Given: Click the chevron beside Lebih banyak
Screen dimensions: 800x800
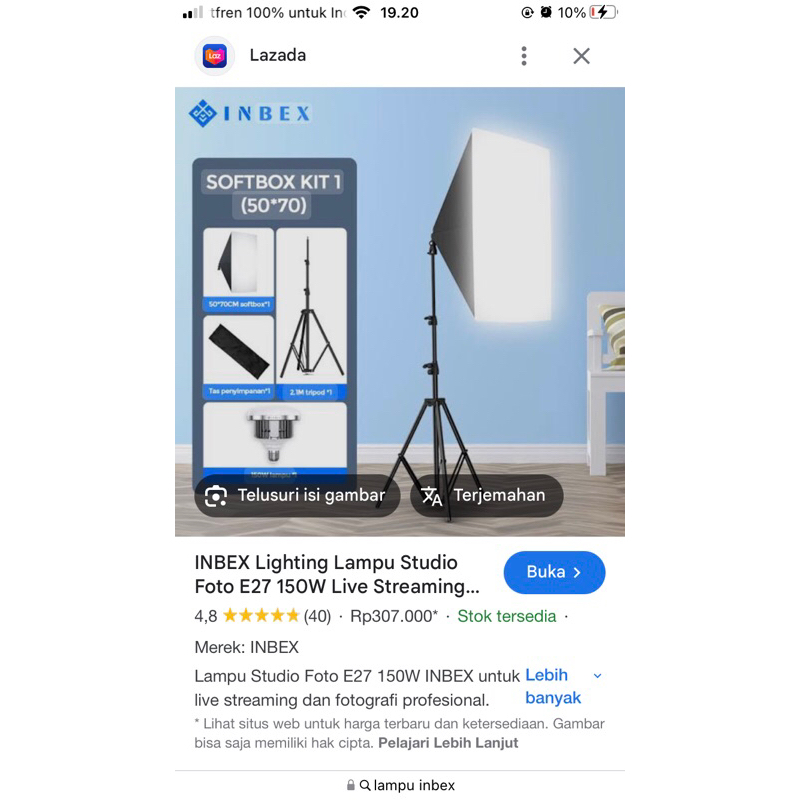Looking at the screenshot, I should click(x=597, y=676).
